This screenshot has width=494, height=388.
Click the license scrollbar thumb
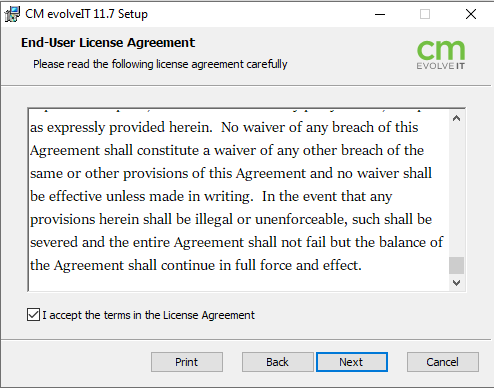pos(456,265)
